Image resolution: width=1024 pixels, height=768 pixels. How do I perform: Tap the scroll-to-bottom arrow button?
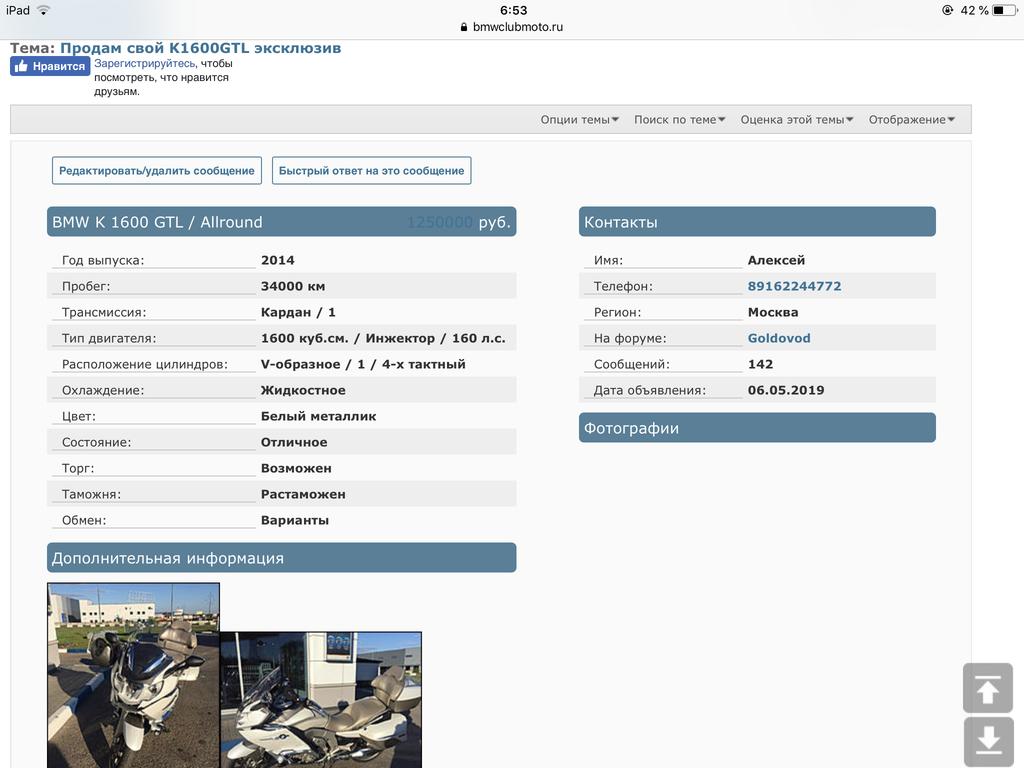tap(988, 741)
